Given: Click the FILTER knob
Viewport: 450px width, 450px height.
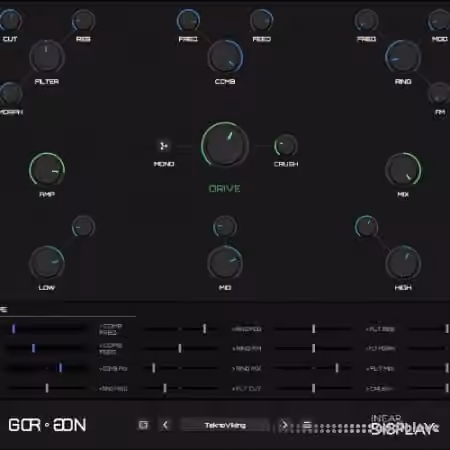Looking at the screenshot, I should tap(47, 57).
